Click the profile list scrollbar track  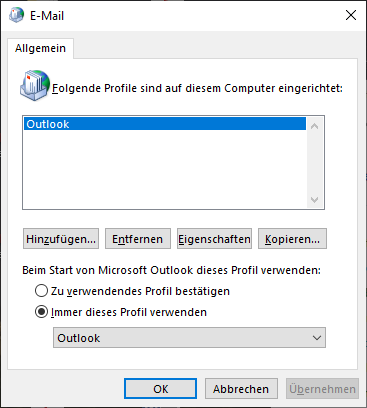pos(314,163)
